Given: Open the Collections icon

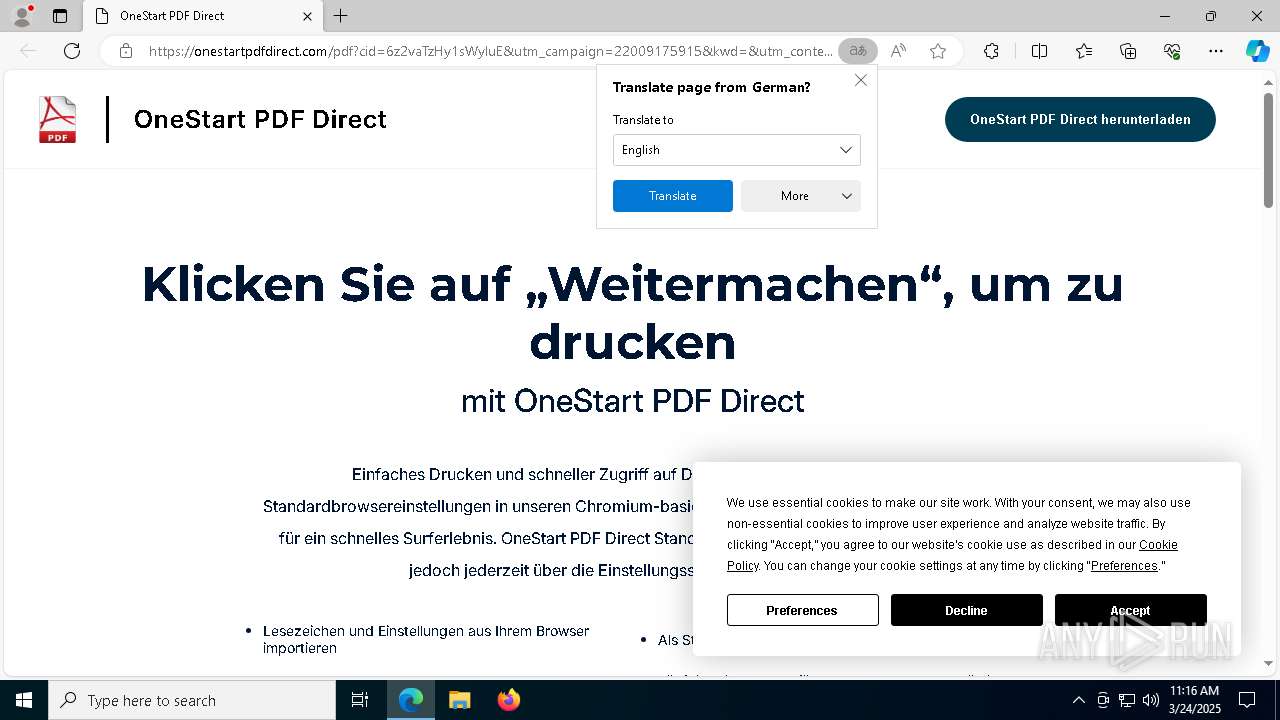Looking at the screenshot, I should pos(1128,51).
